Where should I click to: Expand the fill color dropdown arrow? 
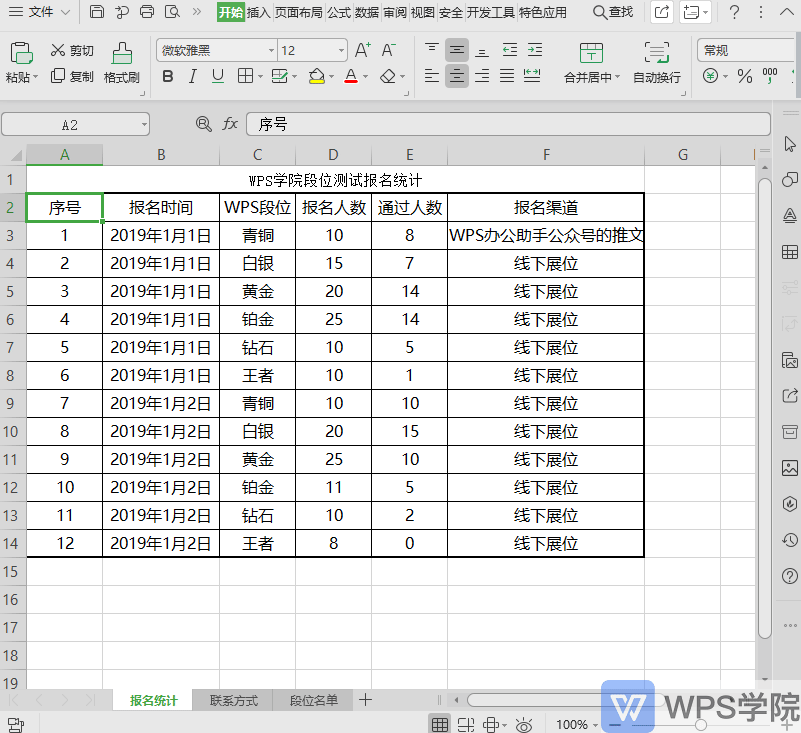(331, 77)
